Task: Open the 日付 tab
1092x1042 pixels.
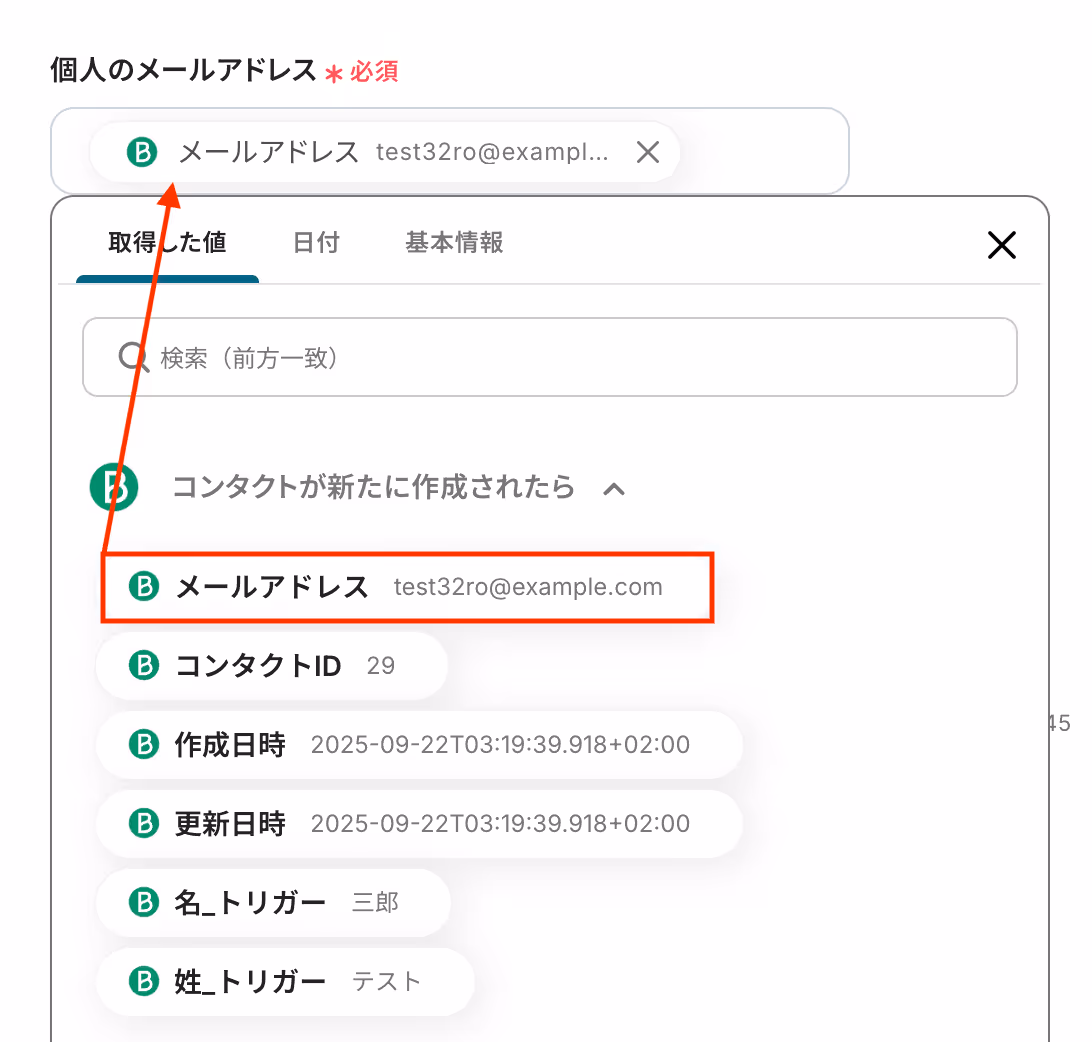Action: 315,242
